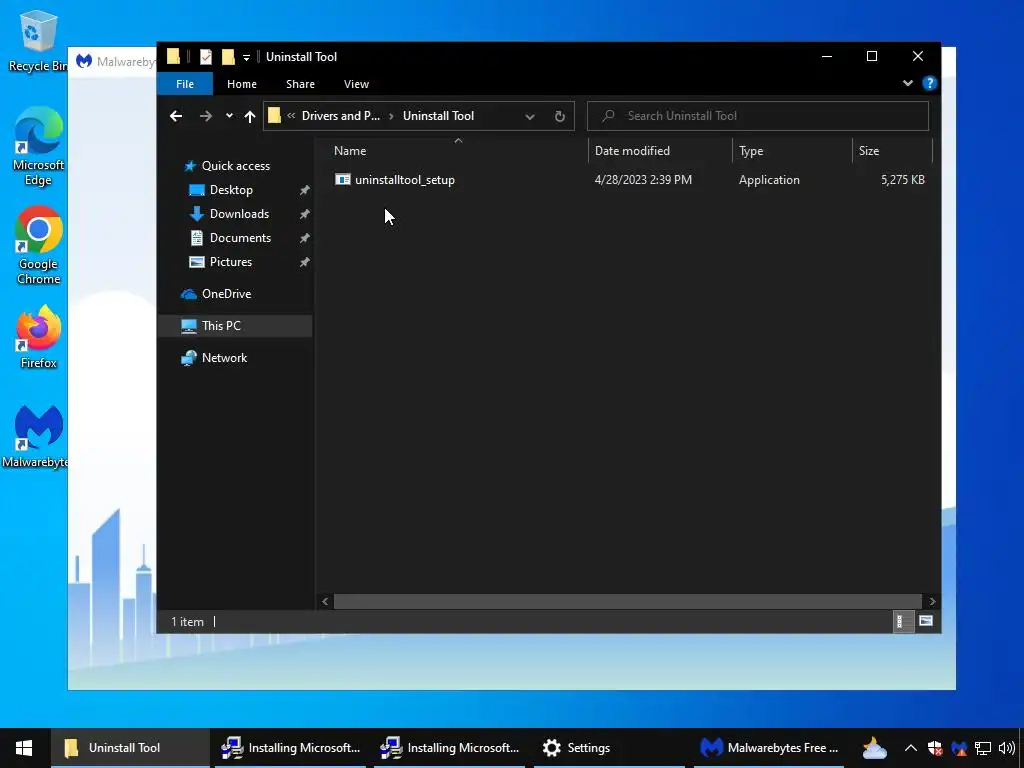The width and height of the screenshot is (1024, 768).
Task: Navigate to Drivers and P... breadcrumb
Action: coord(340,116)
